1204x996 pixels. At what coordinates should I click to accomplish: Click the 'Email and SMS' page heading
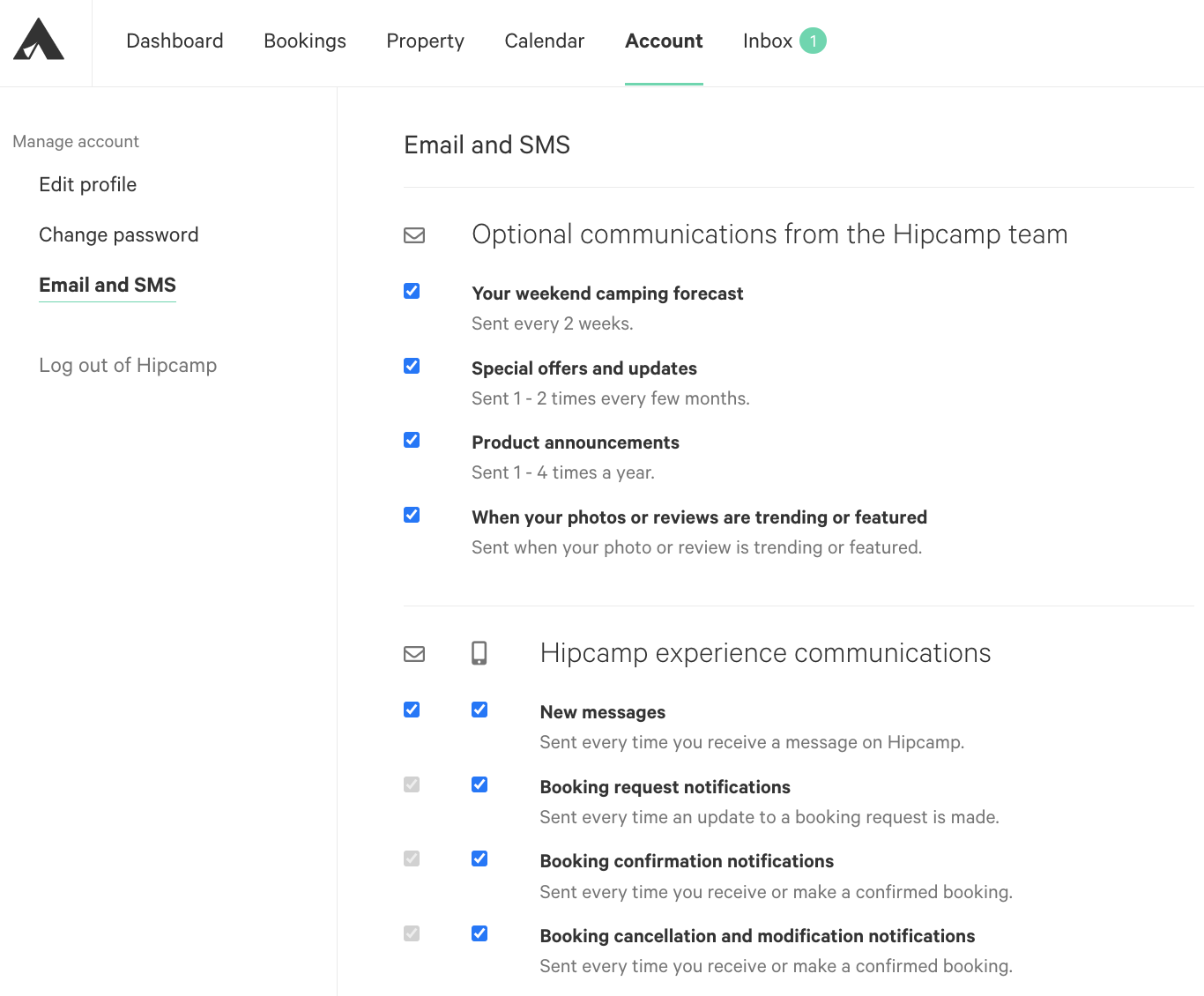pos(487,145)
